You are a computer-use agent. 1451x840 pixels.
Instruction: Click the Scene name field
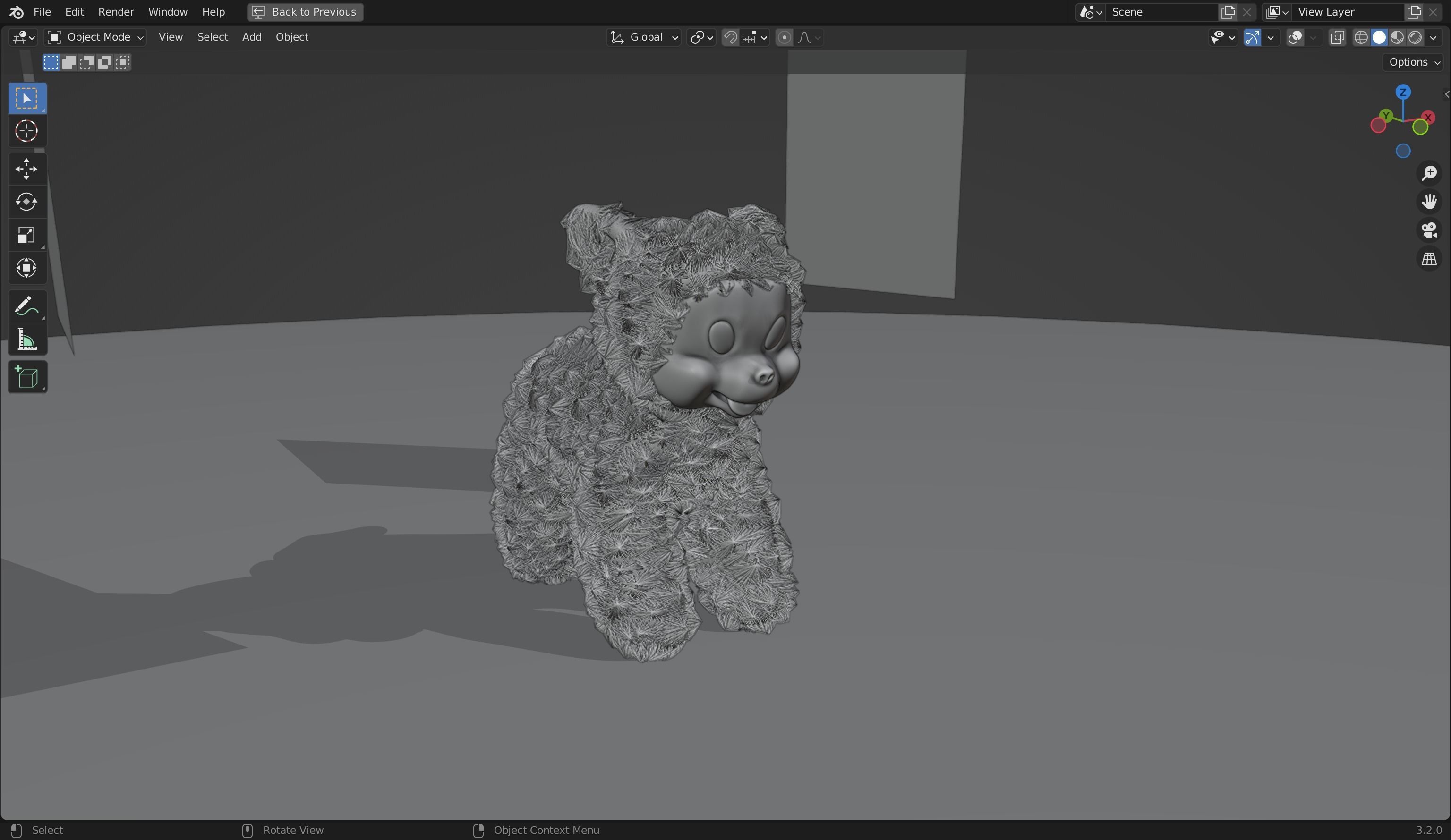(1162, 12)
